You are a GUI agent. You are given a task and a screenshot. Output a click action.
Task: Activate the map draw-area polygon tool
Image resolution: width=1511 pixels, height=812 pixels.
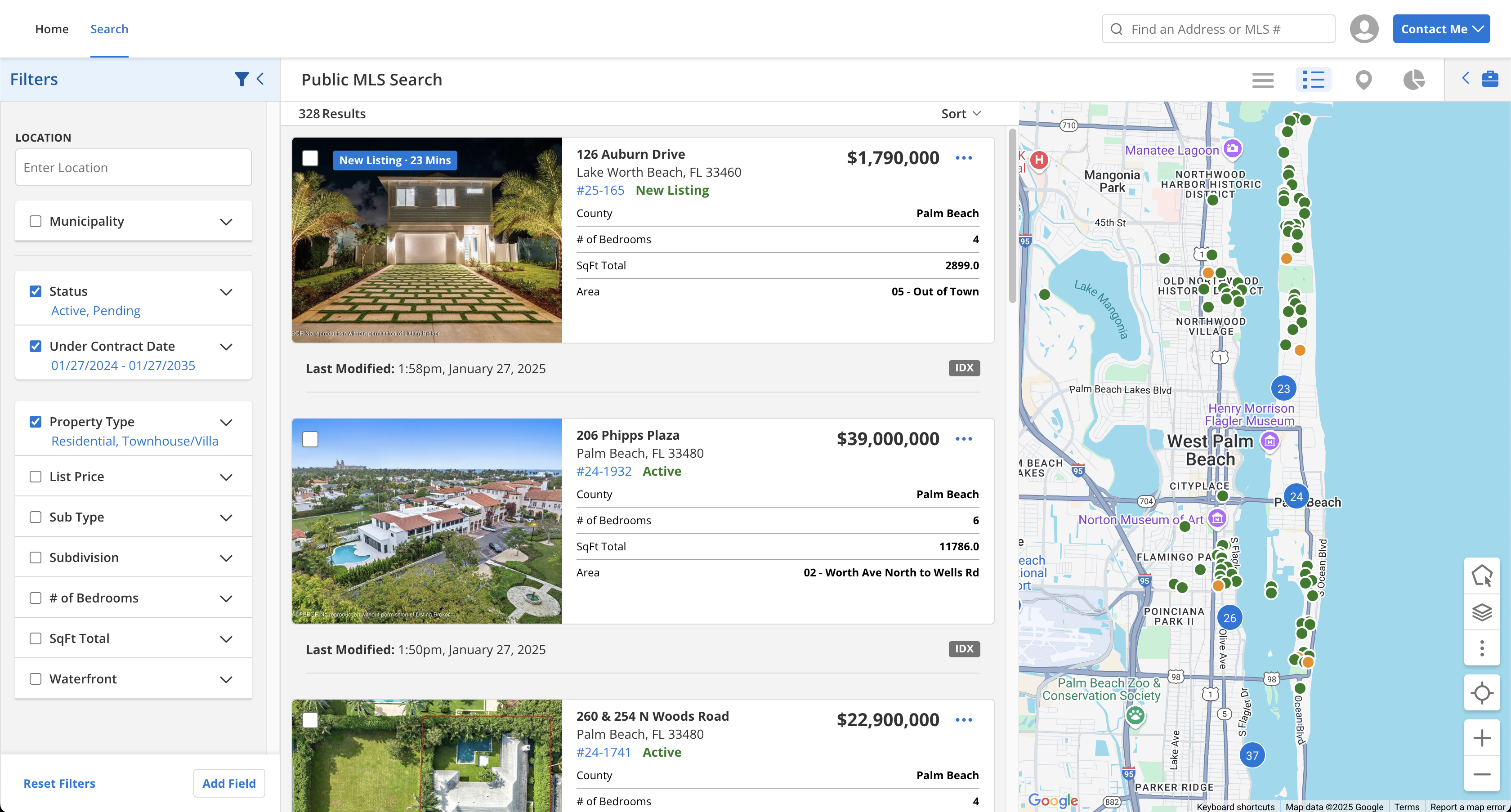(x=1482, y=575)
